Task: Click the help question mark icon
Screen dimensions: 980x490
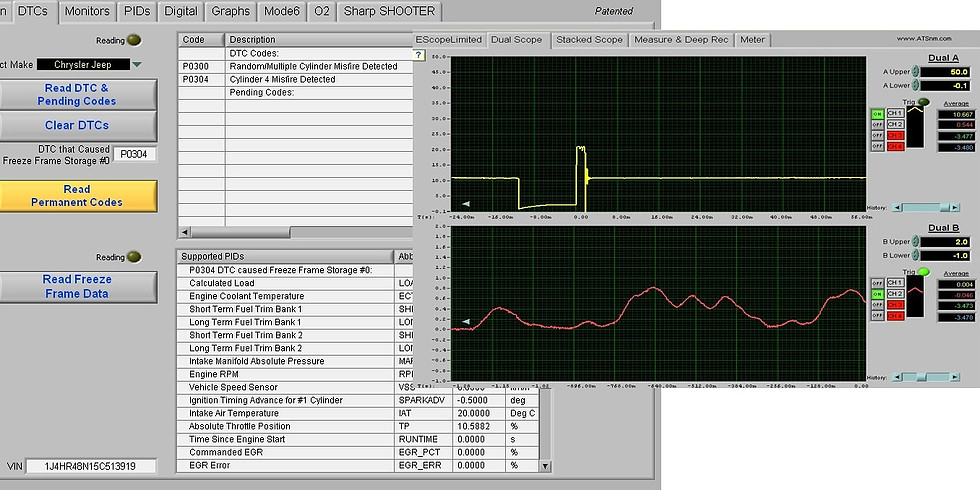Action: (419, 54)
